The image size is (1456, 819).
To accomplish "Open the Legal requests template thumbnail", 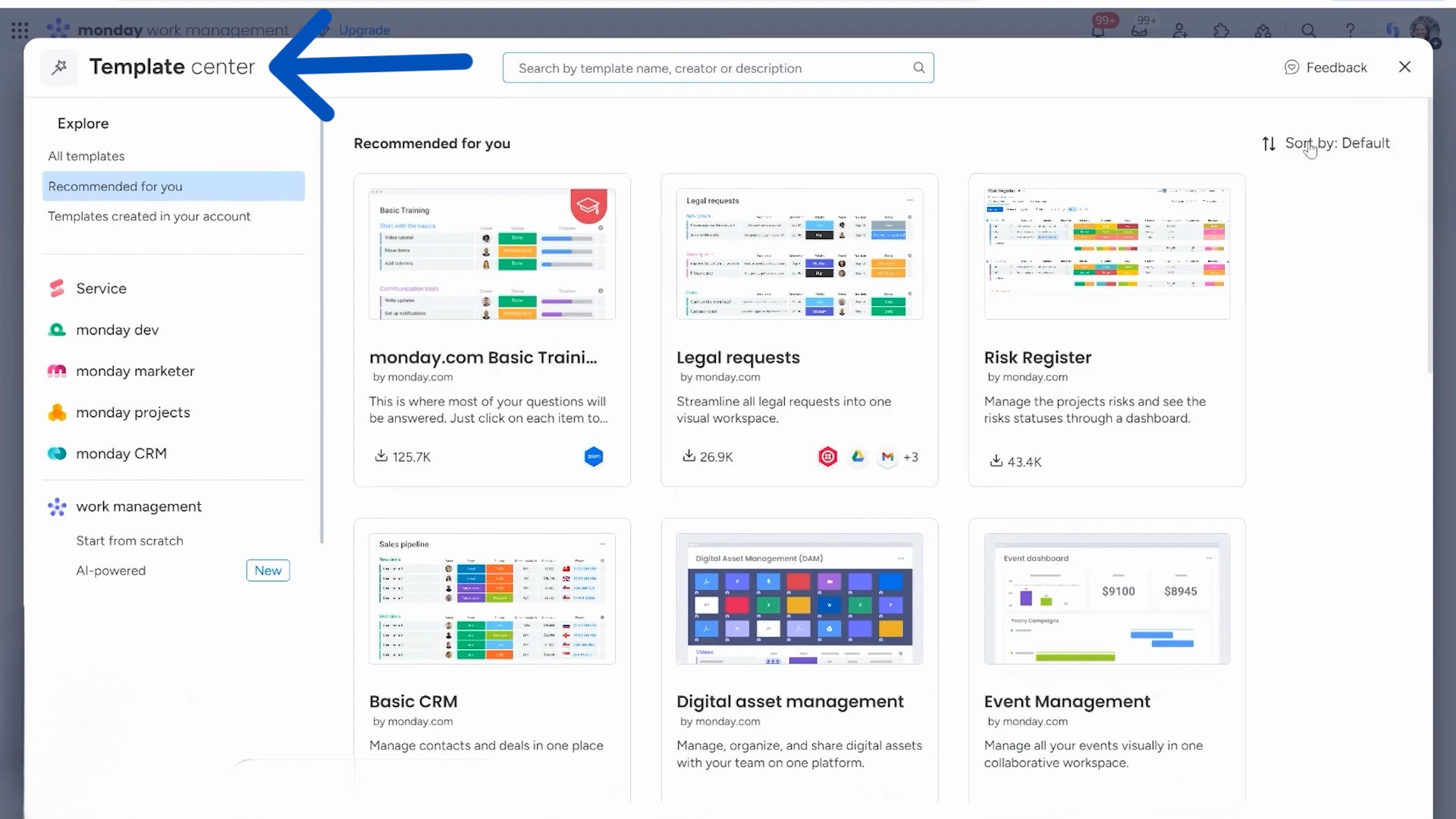I will (799, 254).
